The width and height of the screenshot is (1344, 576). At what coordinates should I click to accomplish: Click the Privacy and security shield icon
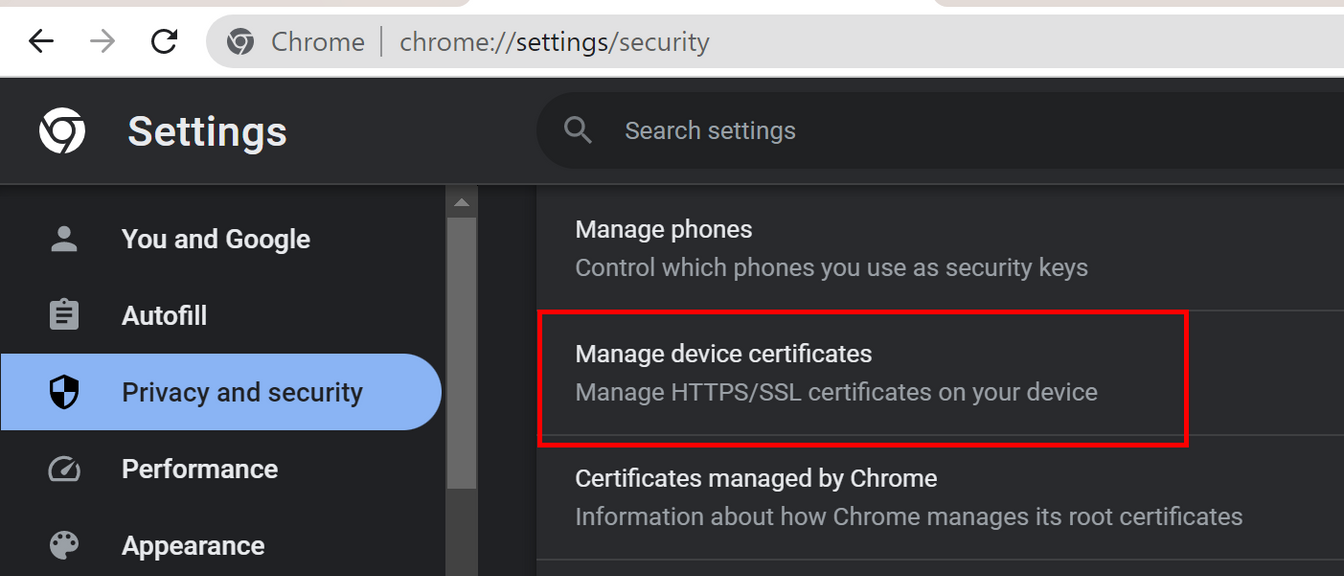tap(64, 392)
